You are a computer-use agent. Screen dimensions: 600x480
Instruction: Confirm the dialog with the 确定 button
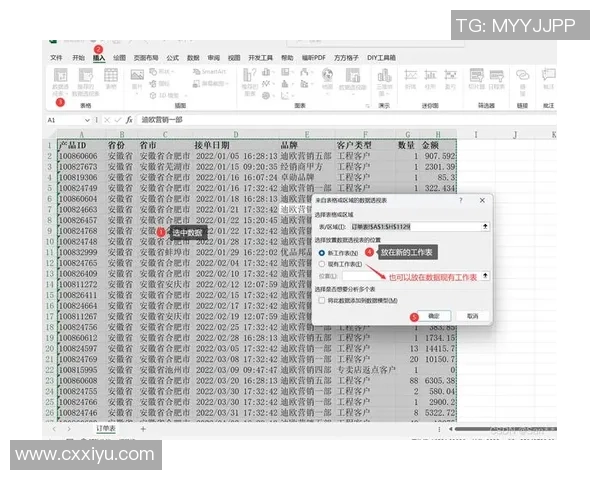[x=433, y=315]
